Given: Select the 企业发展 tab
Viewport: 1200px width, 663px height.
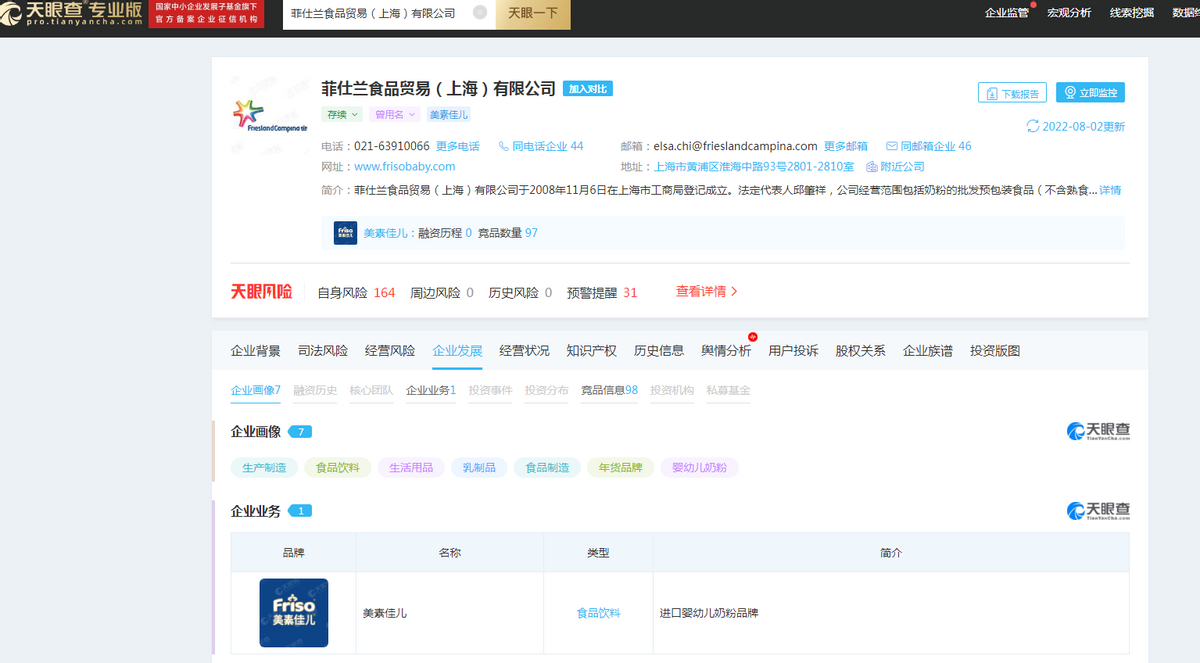Looking at the screenshot, I should [457, 351].
